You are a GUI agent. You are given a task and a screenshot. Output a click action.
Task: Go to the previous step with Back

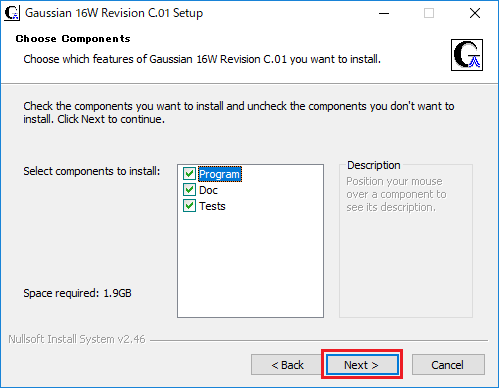click(287, 365)
